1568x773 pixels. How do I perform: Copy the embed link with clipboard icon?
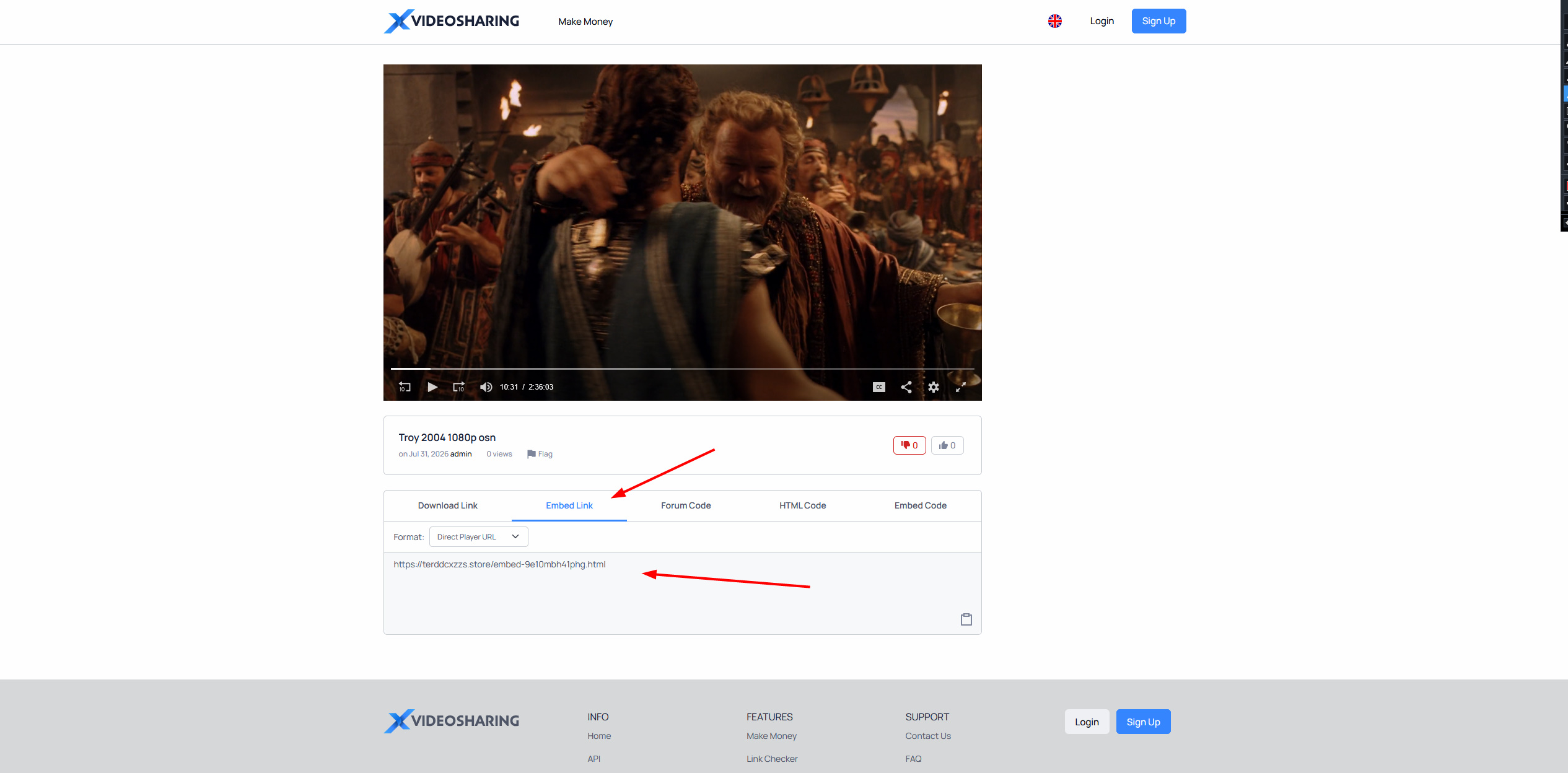coord(966,619)
